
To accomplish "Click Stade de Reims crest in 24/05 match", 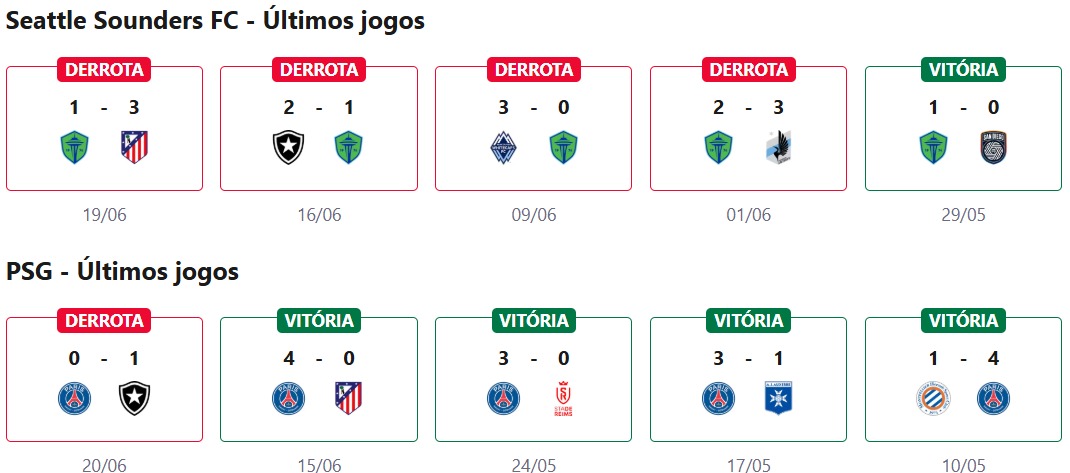I will 564,399.
